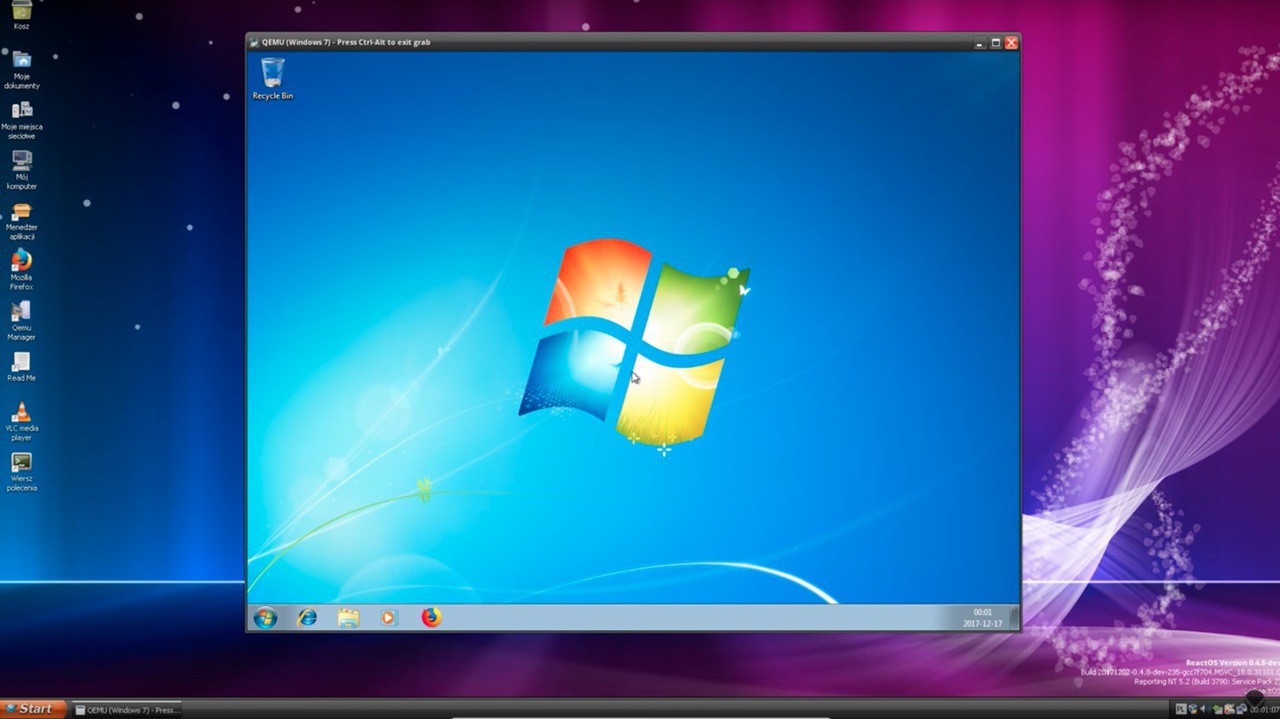Click the Show desktop strip in Windows 7
Screen dimensions: 1280x719
(x=1014, y=617)
